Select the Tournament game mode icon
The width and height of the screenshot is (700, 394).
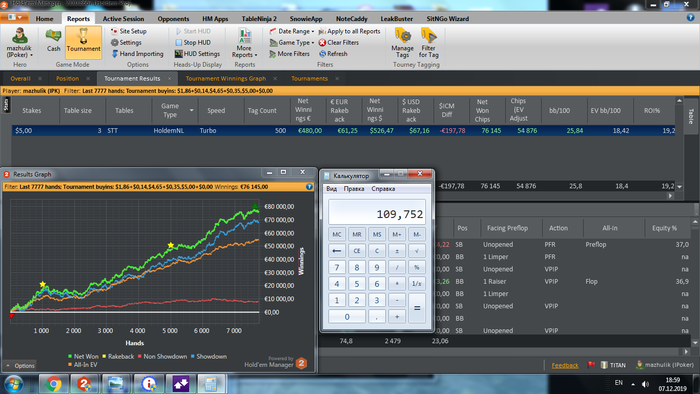[83, 42]
